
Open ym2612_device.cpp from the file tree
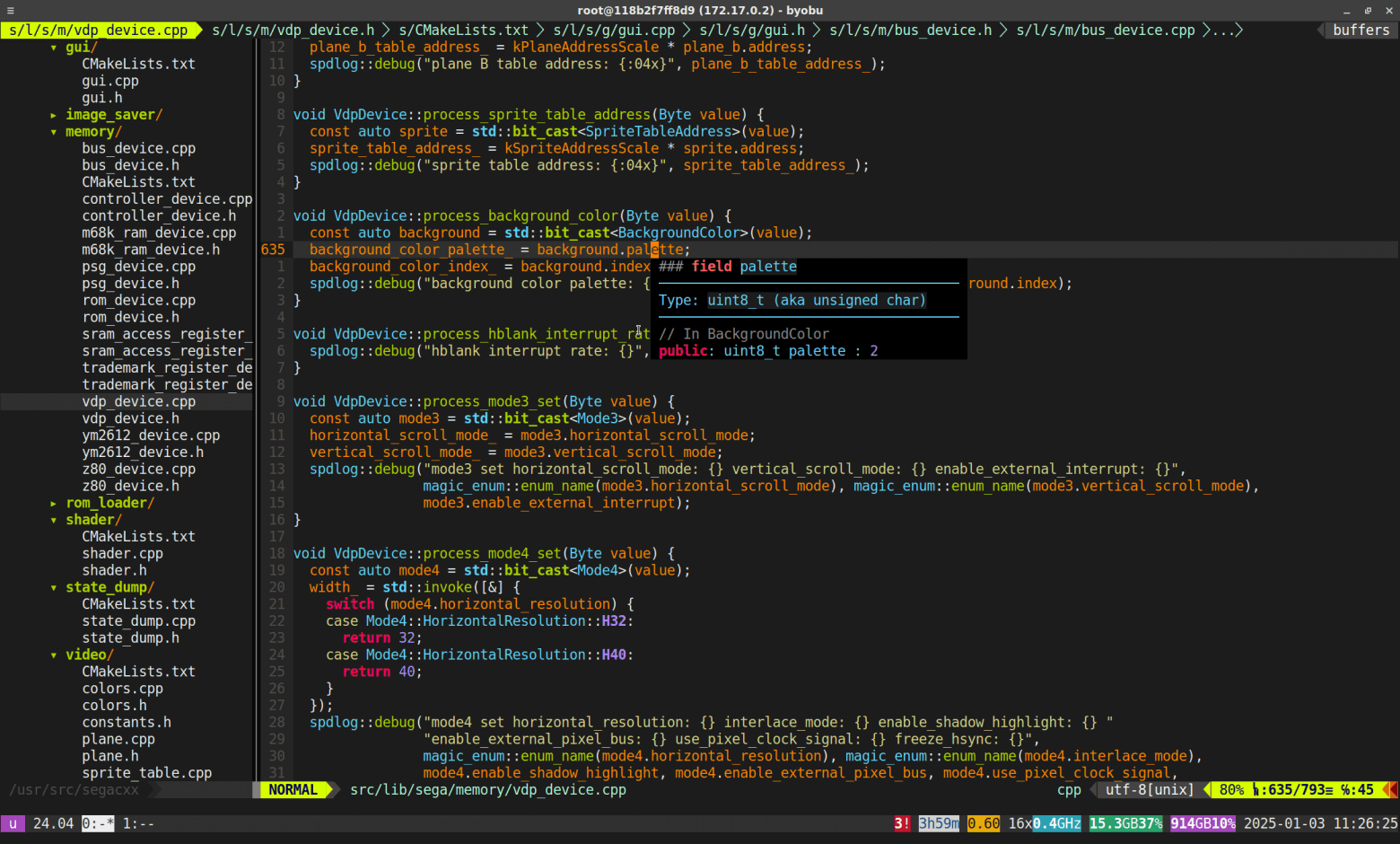pyautogui.click(x=151, y=435)
